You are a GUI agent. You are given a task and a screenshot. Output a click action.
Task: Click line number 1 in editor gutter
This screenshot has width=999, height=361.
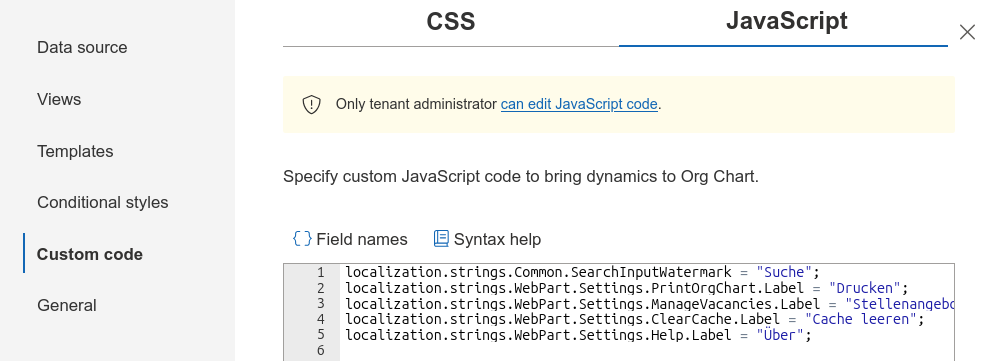coord(321,273)
